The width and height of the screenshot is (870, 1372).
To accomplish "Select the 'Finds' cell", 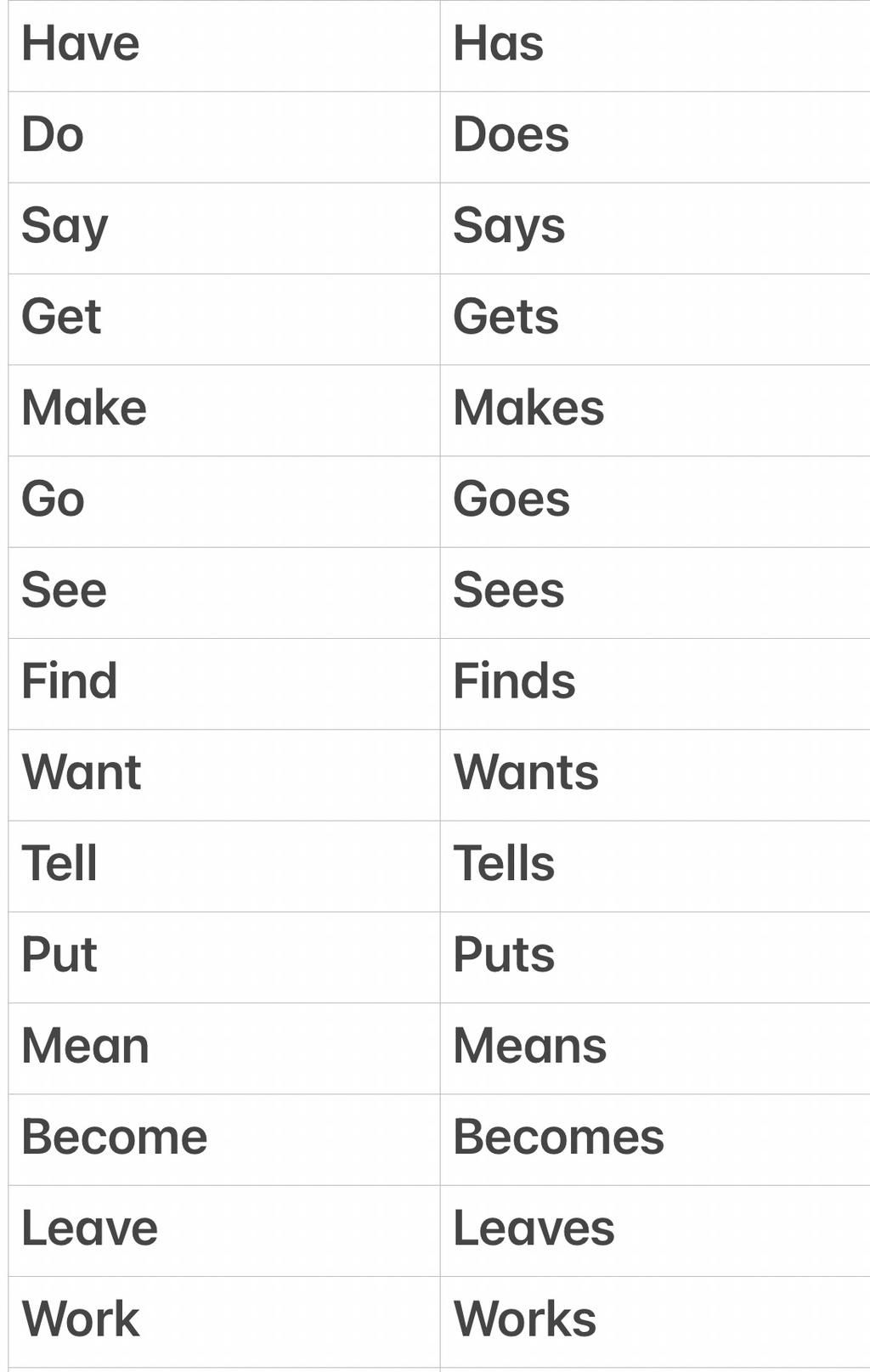I will pyautogui.click(x=655, y=683).
